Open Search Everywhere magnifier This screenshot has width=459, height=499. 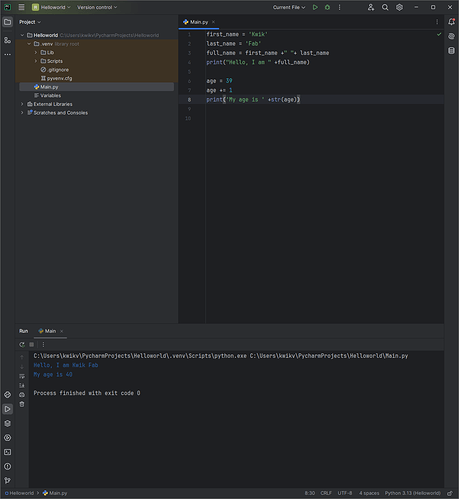(x=385, y=7)
